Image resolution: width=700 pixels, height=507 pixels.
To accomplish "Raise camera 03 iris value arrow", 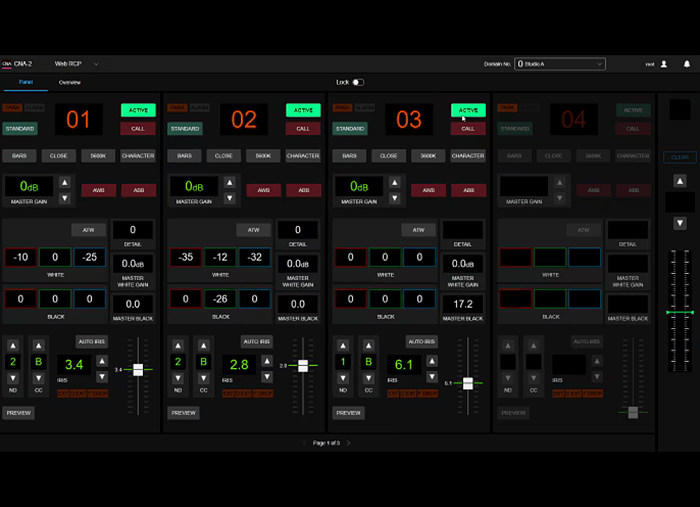I will 432,361.
